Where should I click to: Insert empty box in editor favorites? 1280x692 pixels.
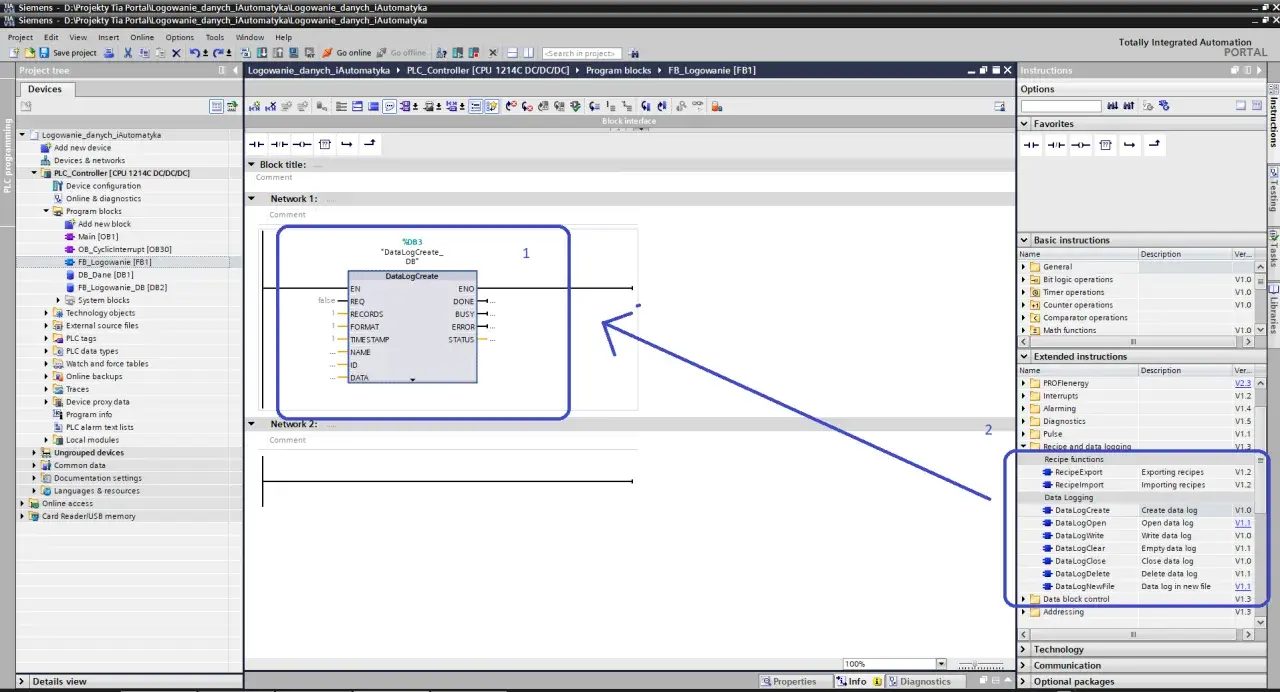click(x=324, y=144)
